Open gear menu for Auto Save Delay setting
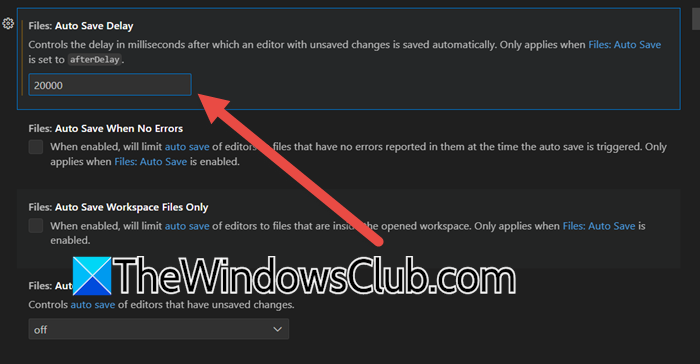Viewport: 700px width, 364px height. click(8, 24)
